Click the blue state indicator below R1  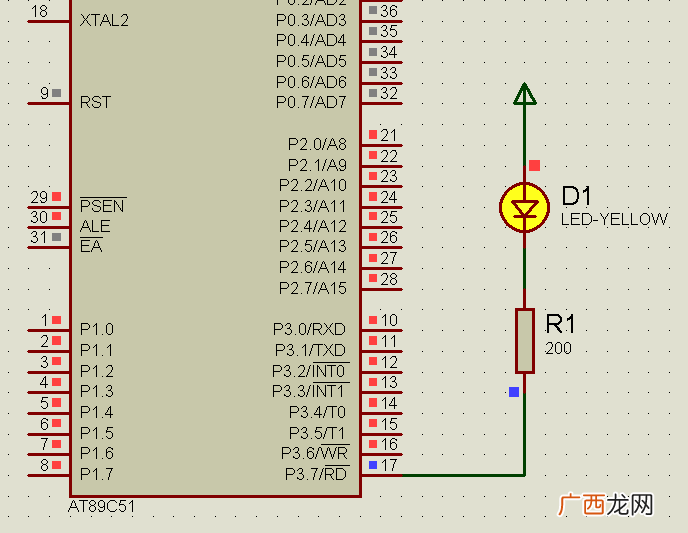[514, 392]
